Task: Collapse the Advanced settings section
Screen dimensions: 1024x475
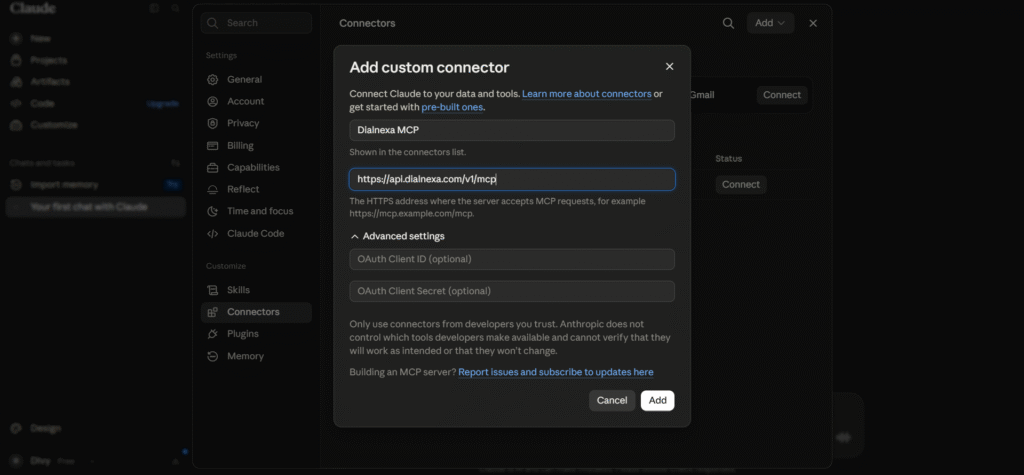Action: (x=398, y=236)
